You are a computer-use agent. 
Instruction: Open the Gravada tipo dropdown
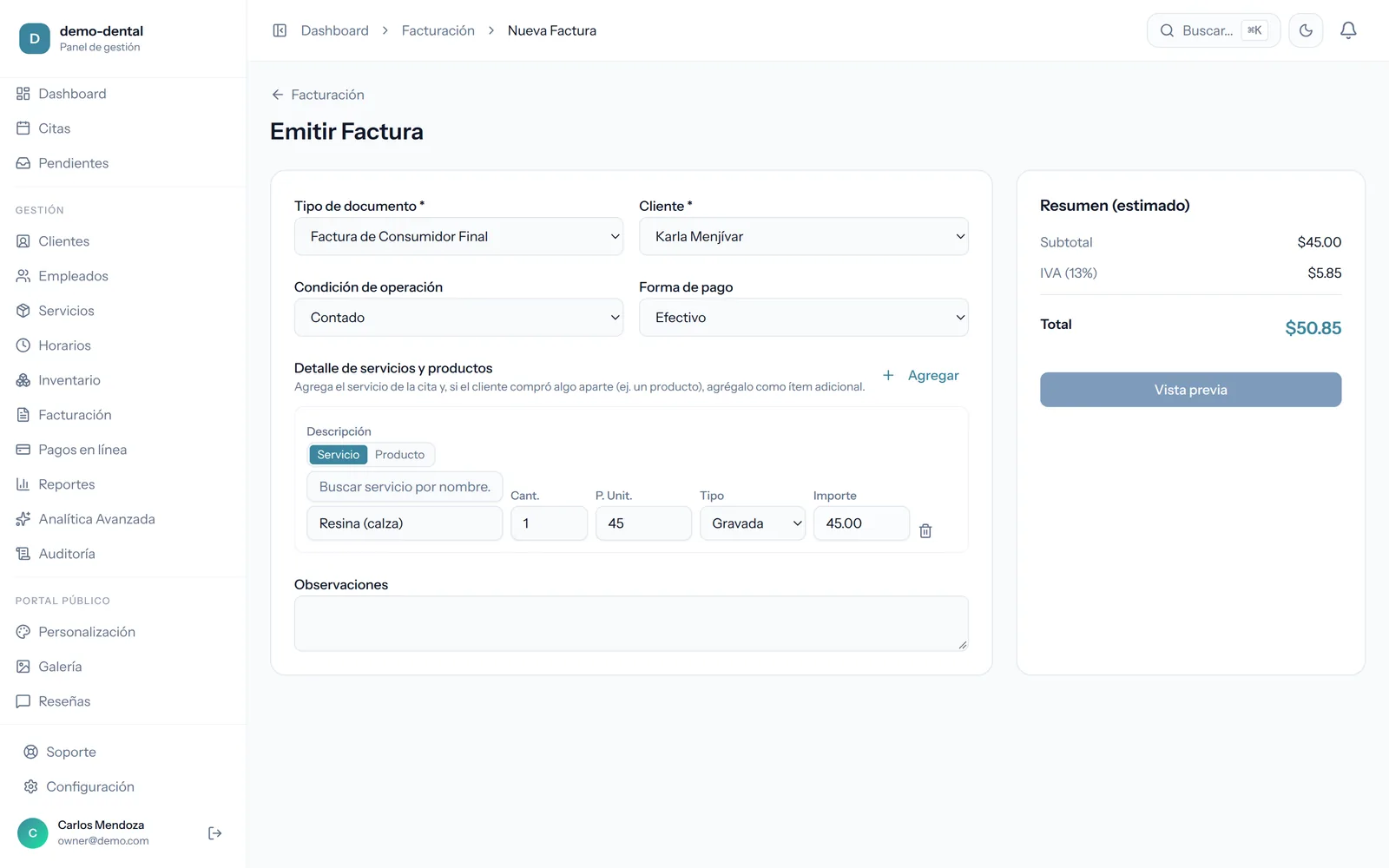coord(753,523)
